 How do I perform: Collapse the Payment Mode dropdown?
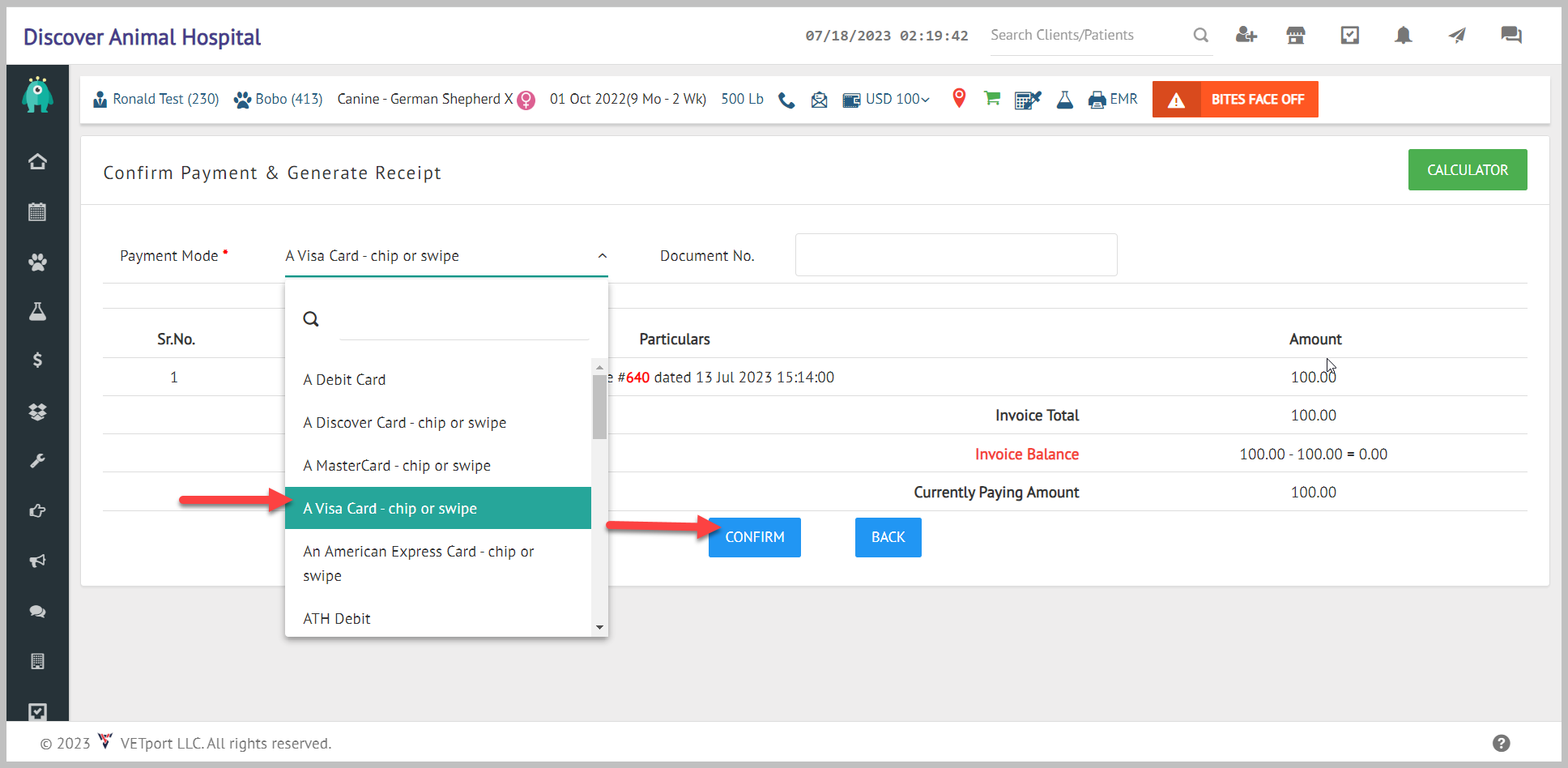(x=603, y=256)
